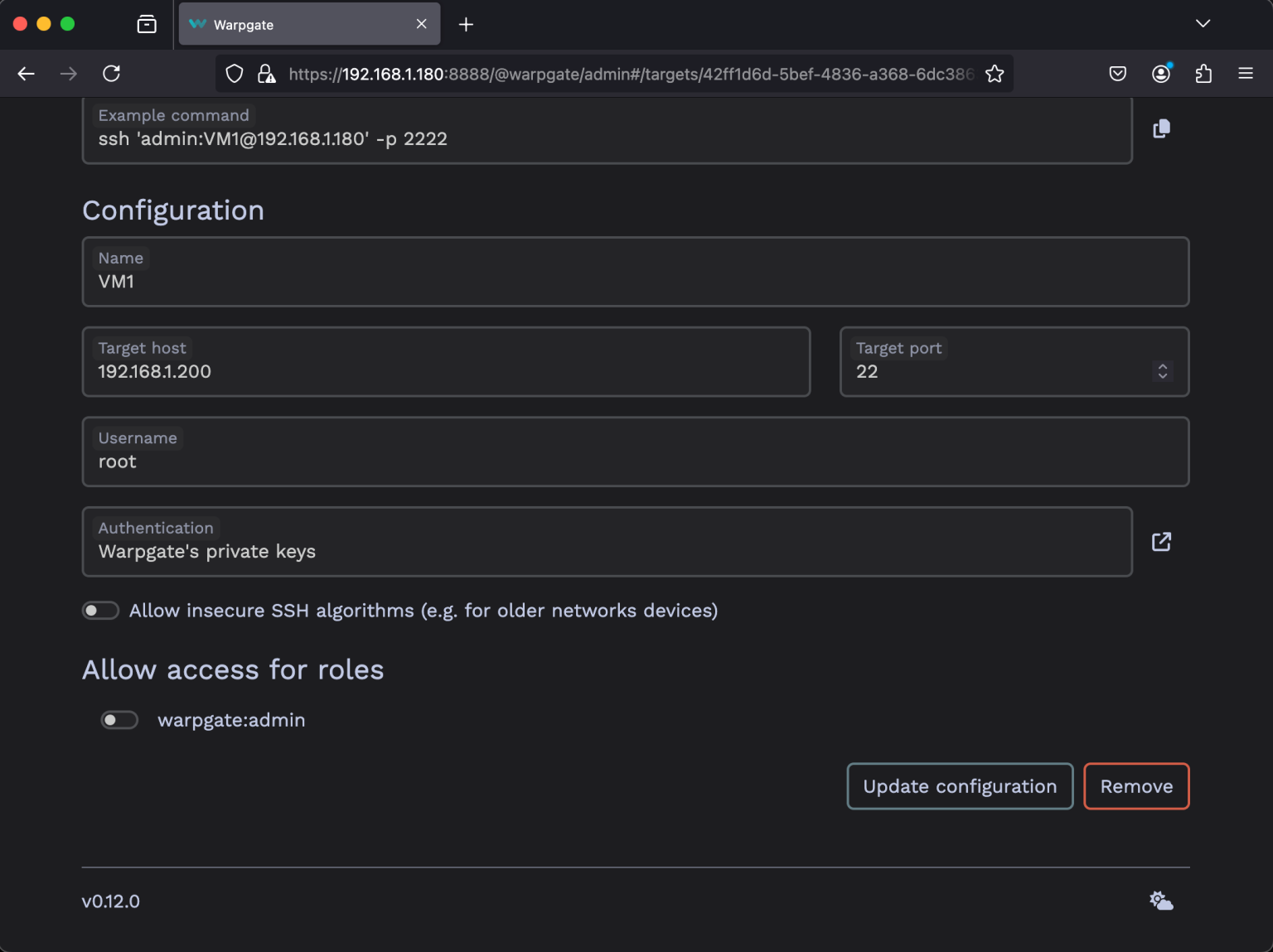Remove the VM1 target

(x=1136, y=786)
